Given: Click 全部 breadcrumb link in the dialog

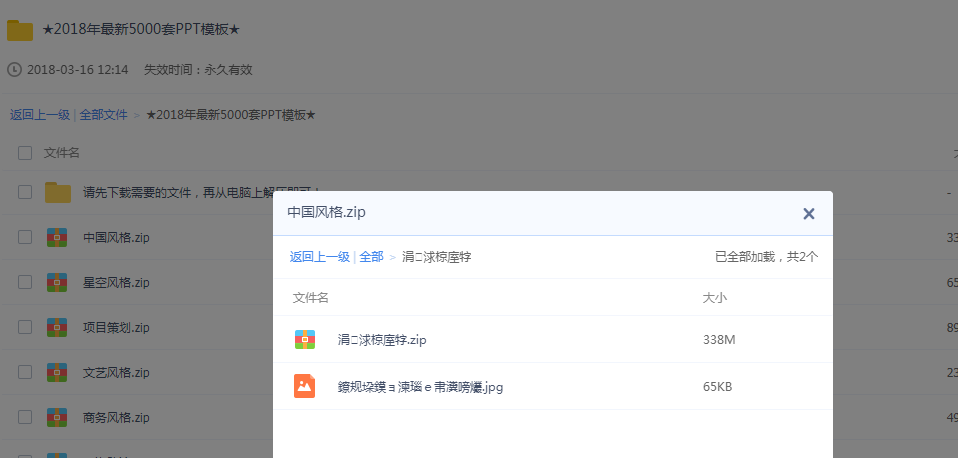Looking at the screenshot, I should [371, 257].
